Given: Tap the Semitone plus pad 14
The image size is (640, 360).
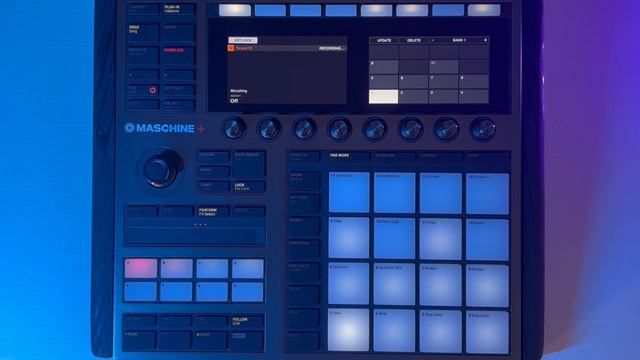Looking at the screenshot, I should (394, 193).
